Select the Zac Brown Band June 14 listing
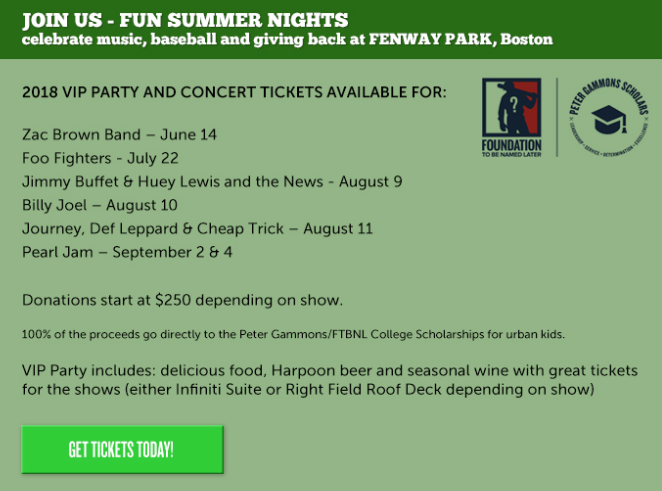 [119, 135]
